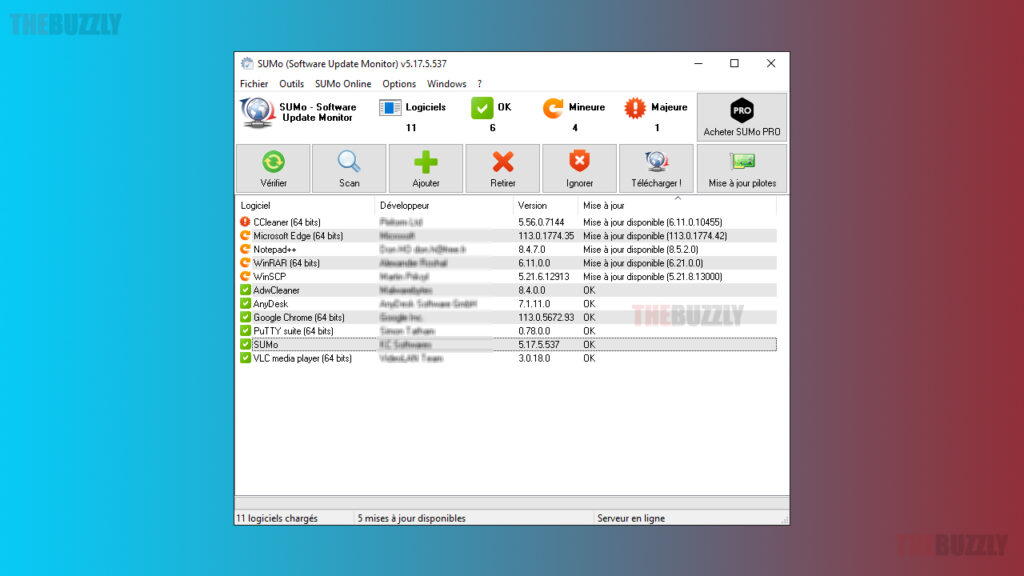Click the Vérifier refresh icon
The image size is (1024, 576).
tap(273, 162)
